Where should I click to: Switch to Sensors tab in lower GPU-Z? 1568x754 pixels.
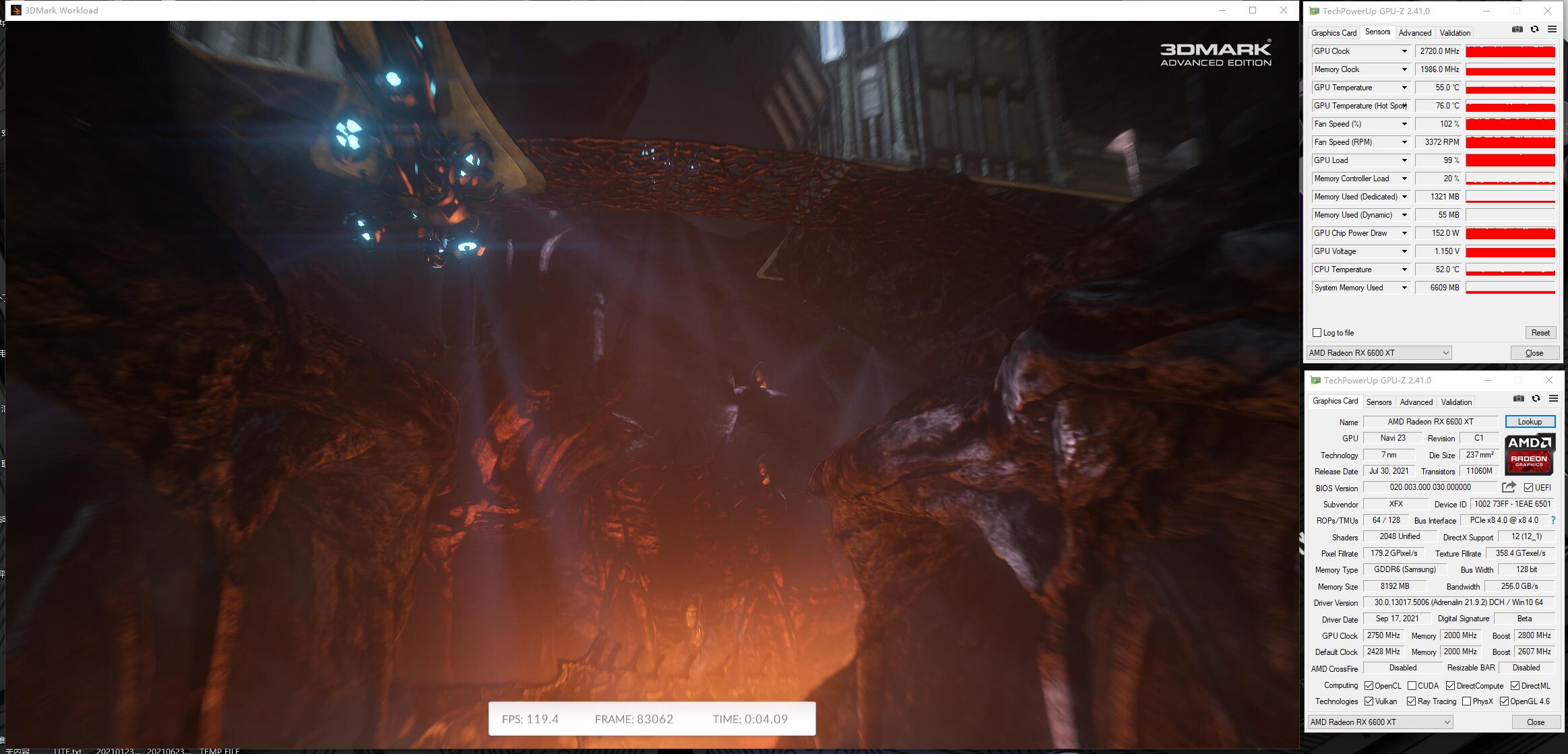pyautogui.click(x=1379, y=402)
